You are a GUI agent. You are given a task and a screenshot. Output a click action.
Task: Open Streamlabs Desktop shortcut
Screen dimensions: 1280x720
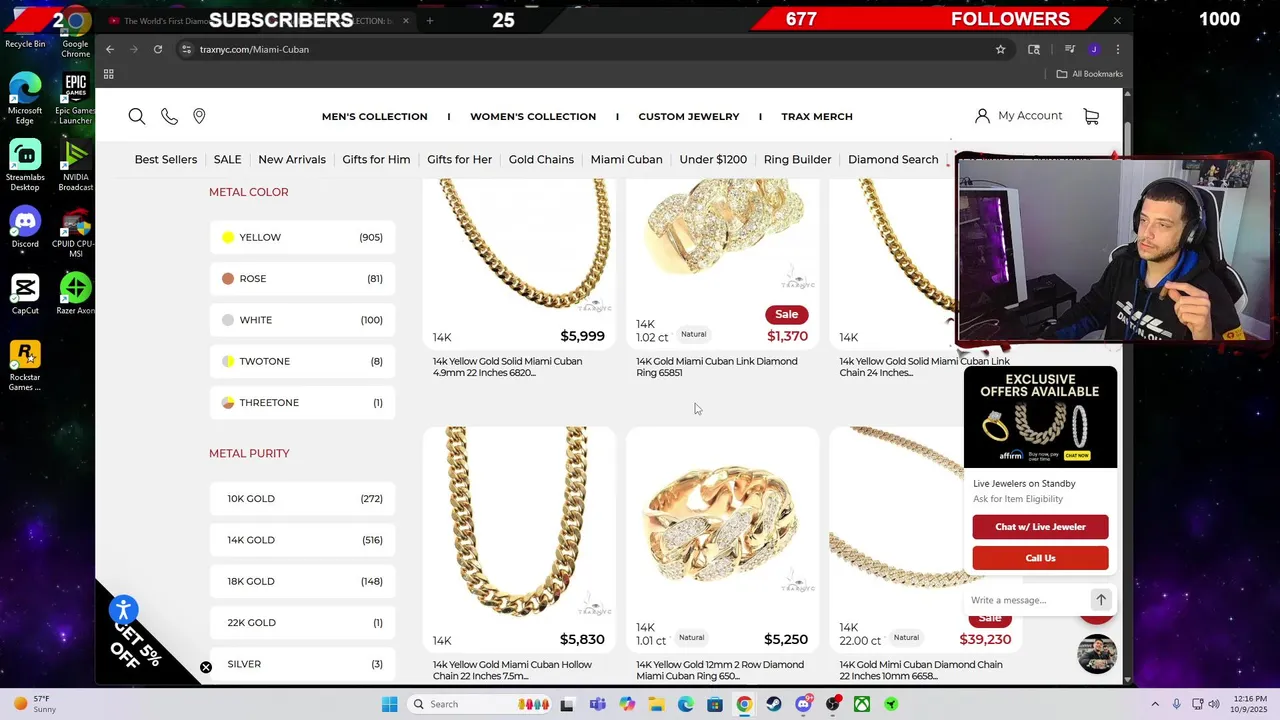25,165
